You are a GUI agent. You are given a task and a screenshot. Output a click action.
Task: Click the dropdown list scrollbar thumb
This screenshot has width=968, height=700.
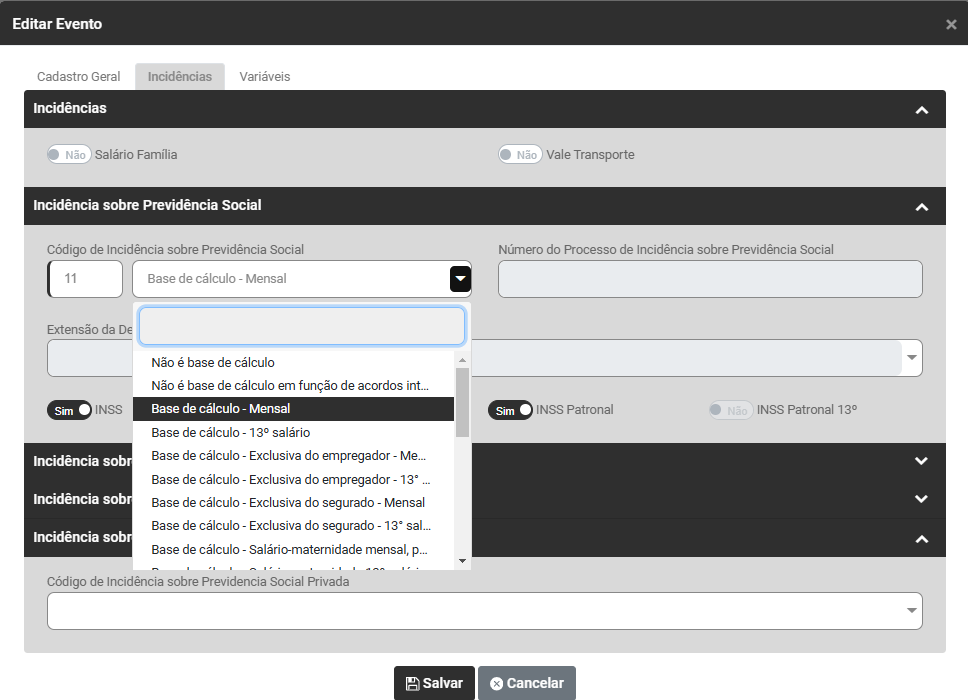click(462, 402)
